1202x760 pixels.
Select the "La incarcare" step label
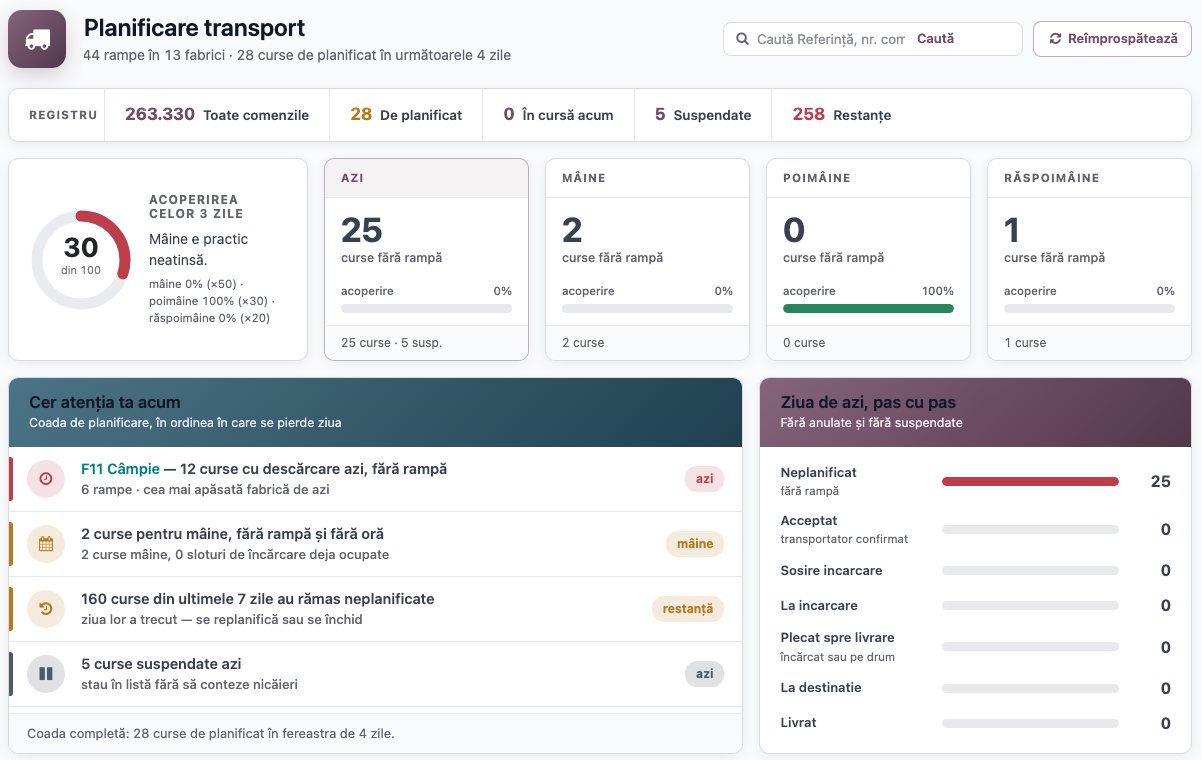819,606
